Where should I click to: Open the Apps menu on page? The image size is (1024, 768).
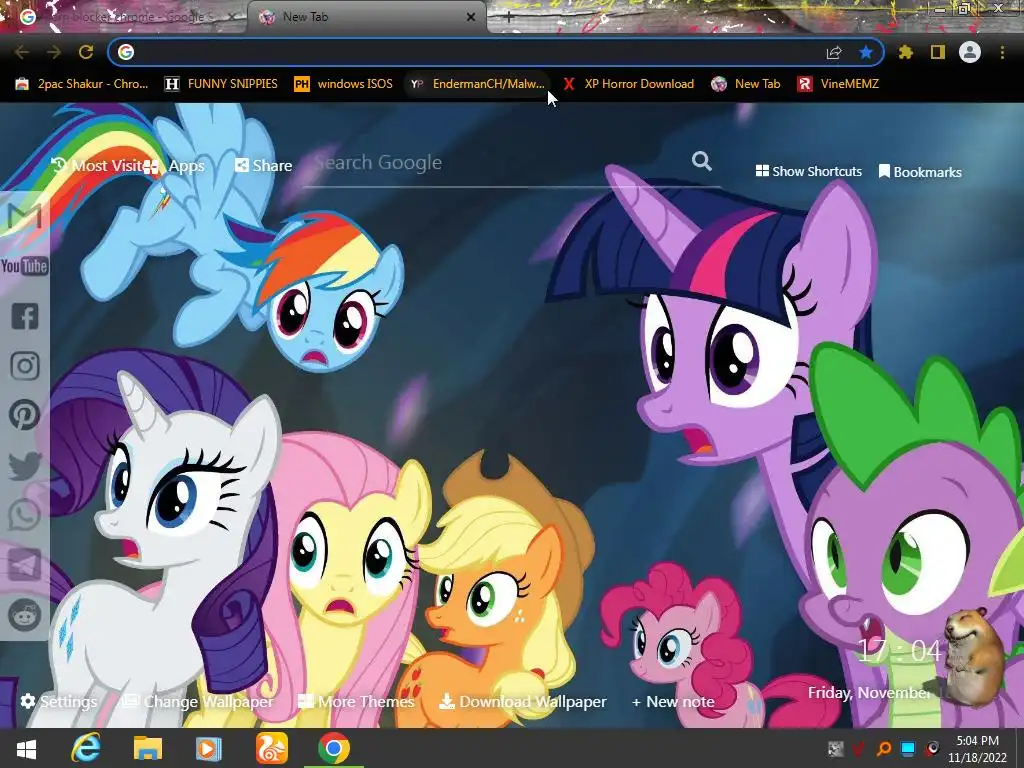[174, 165]
